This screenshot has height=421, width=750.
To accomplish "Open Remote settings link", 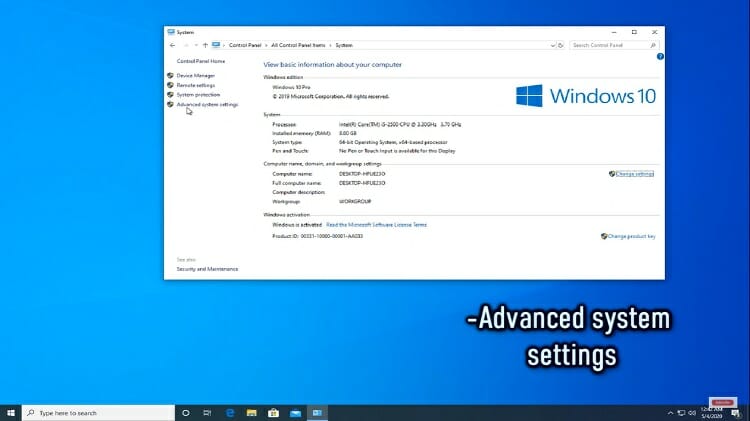I will click(196, 85).
